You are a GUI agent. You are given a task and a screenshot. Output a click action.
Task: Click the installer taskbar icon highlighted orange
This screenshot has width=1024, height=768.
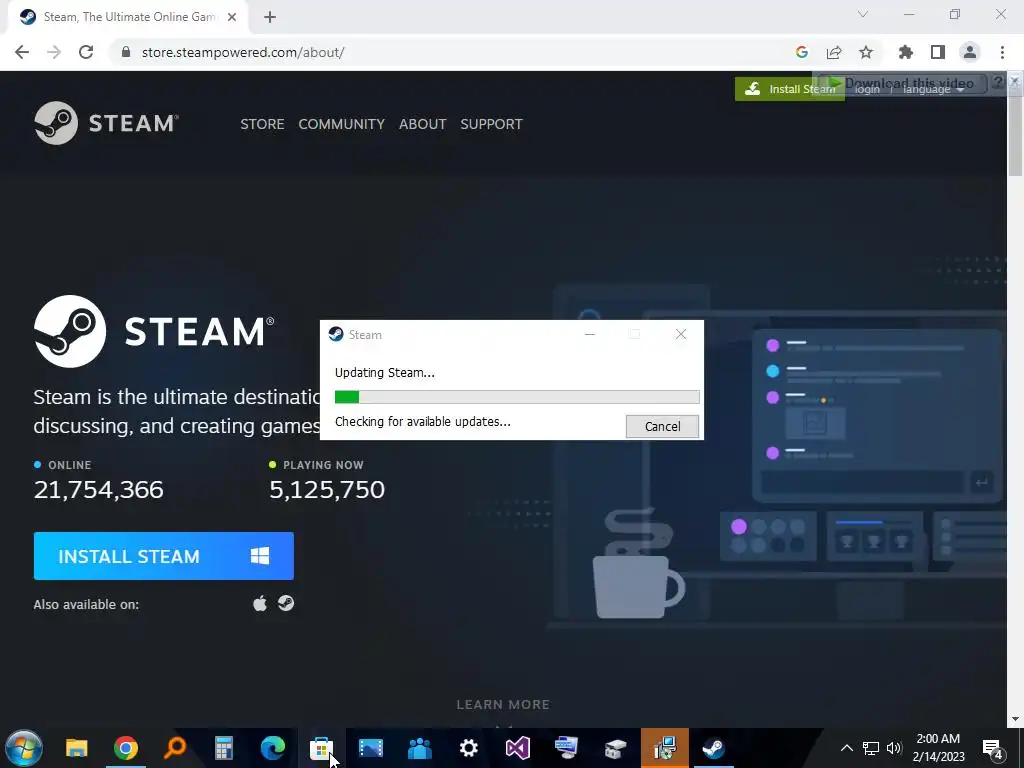click(x=664, y=748)
